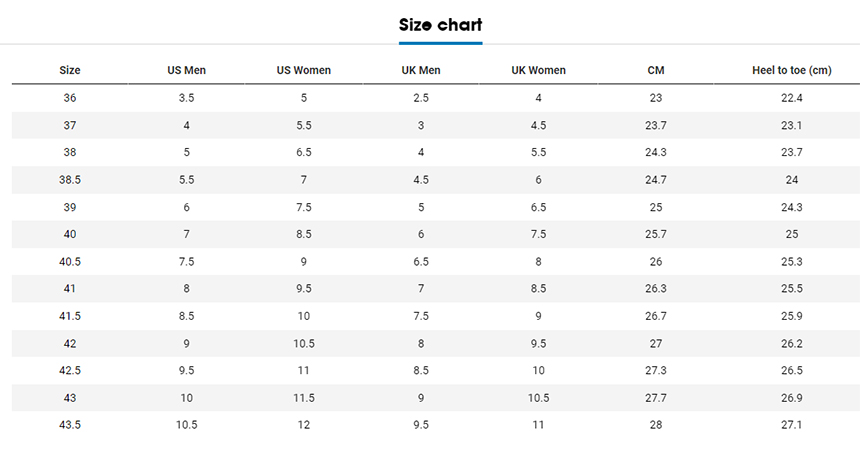Select the US Men column header
860x449 pixels.
coord(186,70)
